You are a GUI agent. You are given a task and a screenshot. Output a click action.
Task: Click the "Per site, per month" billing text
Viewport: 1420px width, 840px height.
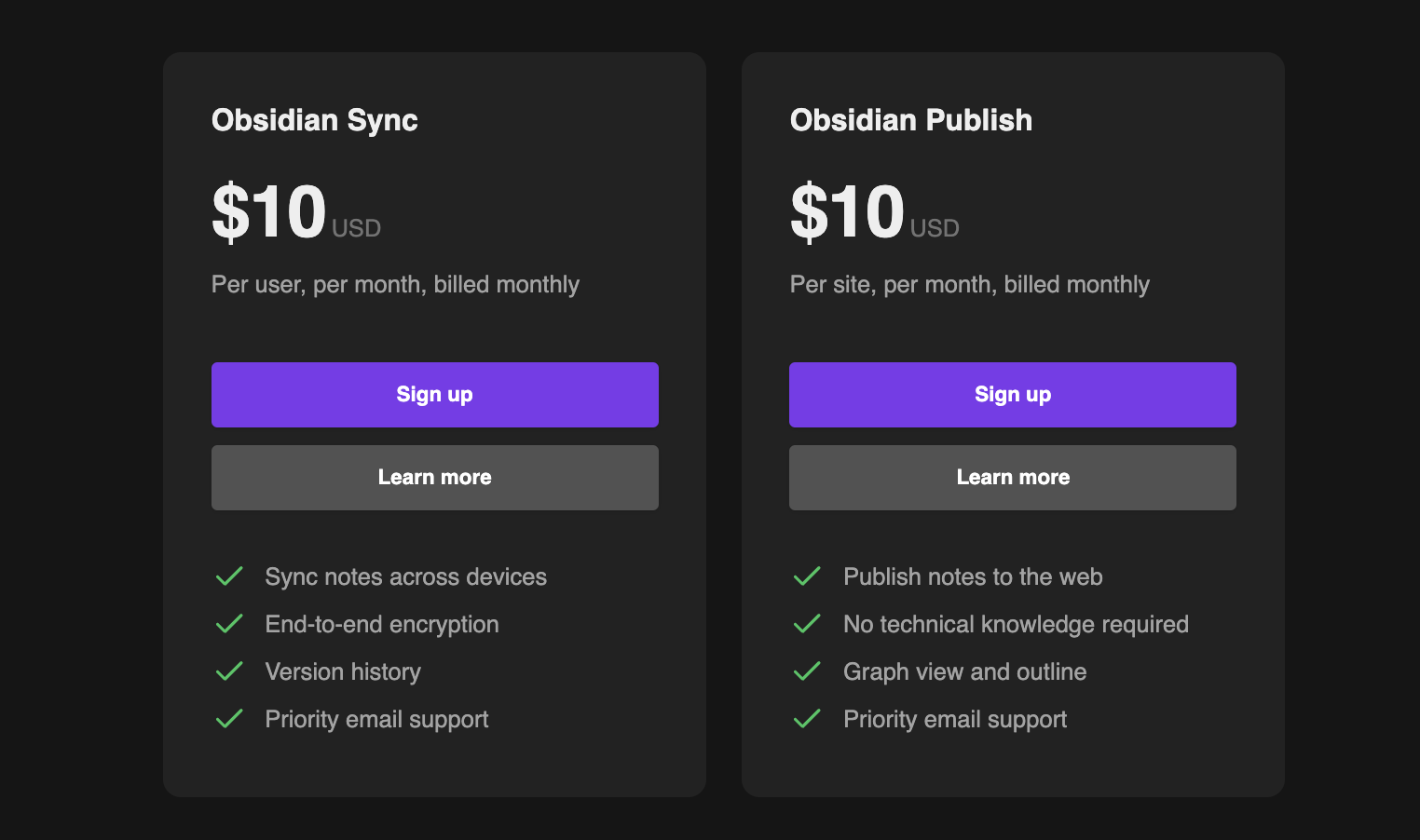tap(969, 284)
